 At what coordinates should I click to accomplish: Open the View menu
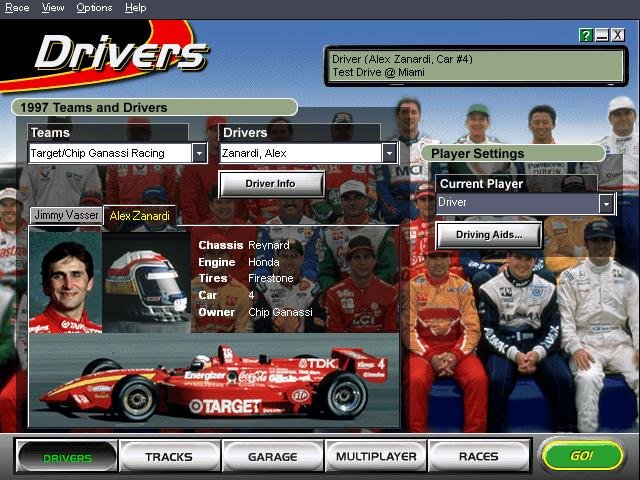pos(53,8)
